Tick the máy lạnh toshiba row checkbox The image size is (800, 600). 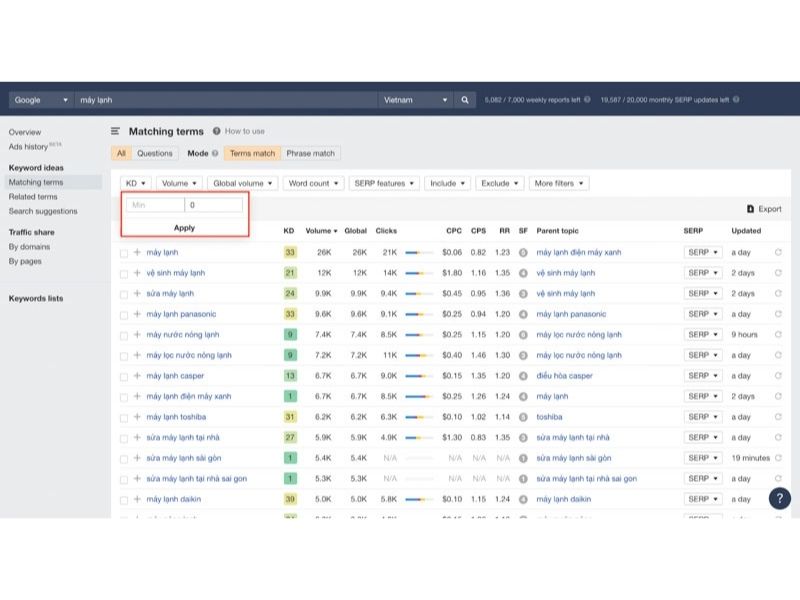(124, 418)
